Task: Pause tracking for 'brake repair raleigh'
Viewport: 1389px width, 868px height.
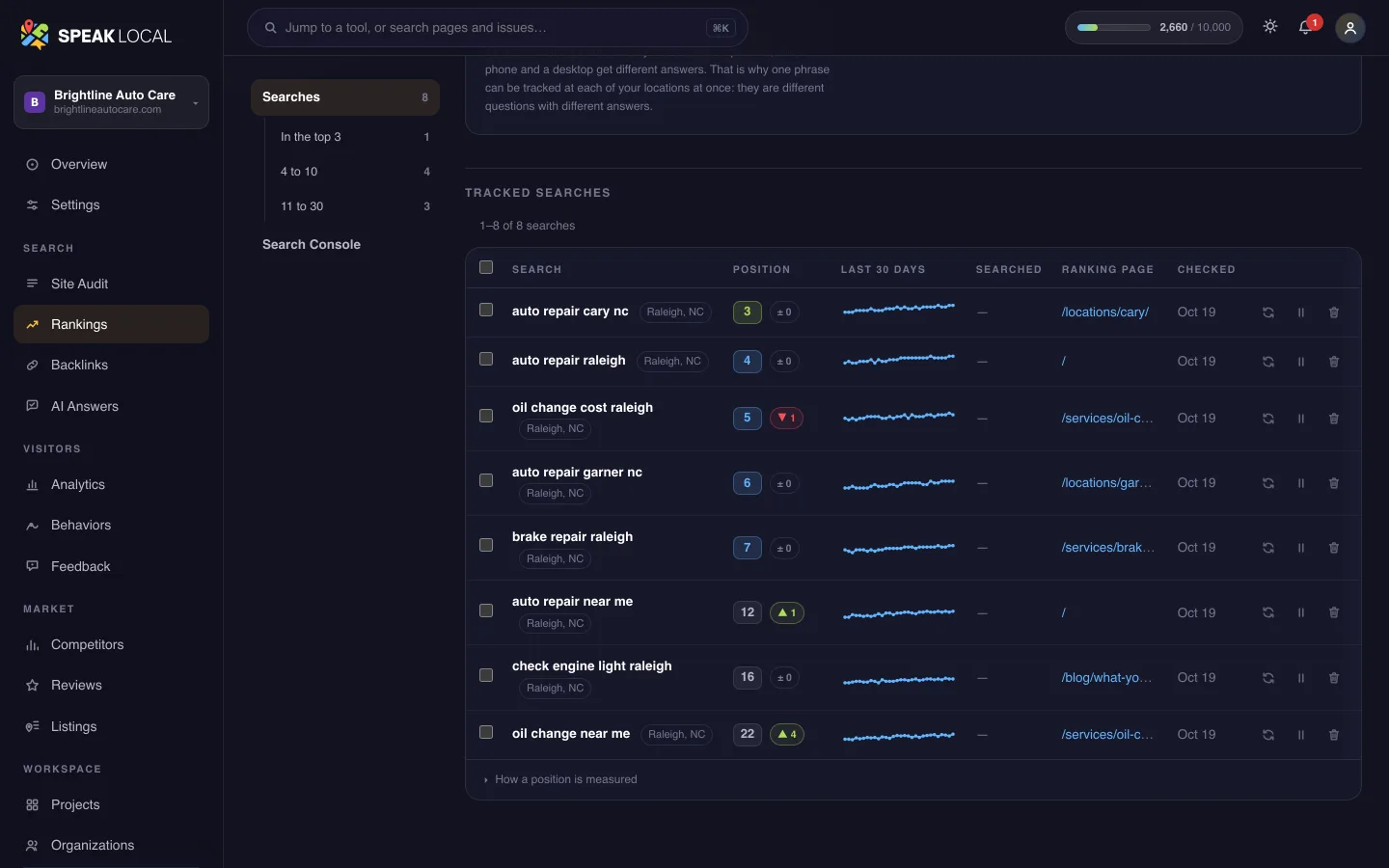Action: click(x=1301, y=548)
